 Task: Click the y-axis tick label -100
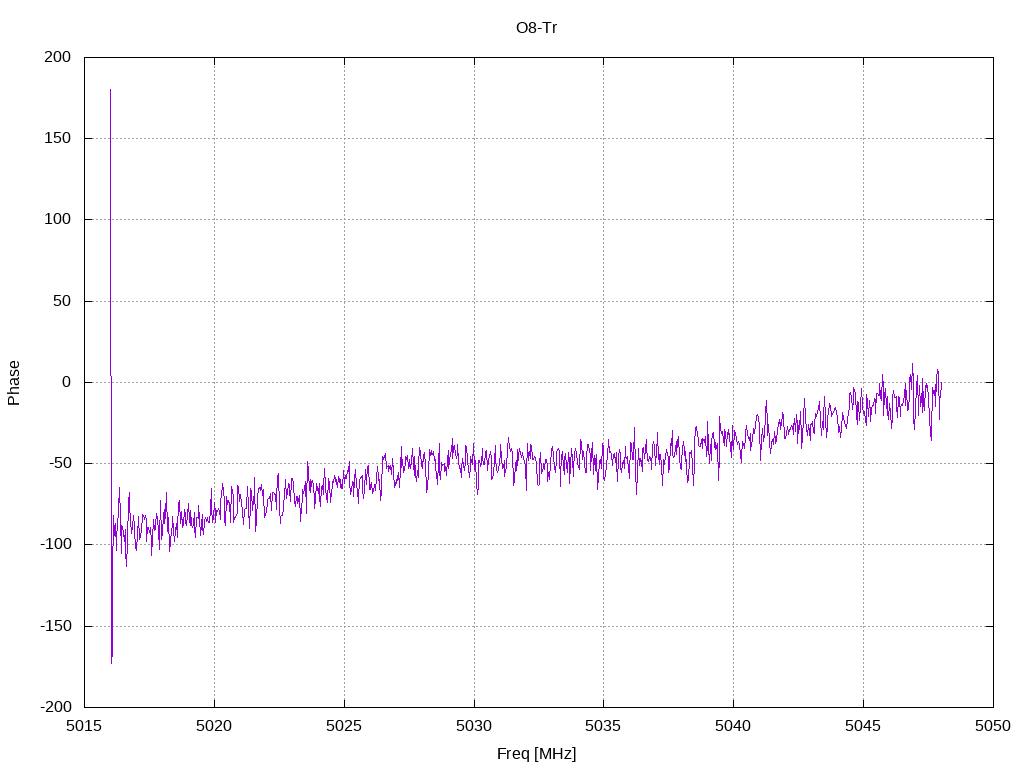point(56,544)
